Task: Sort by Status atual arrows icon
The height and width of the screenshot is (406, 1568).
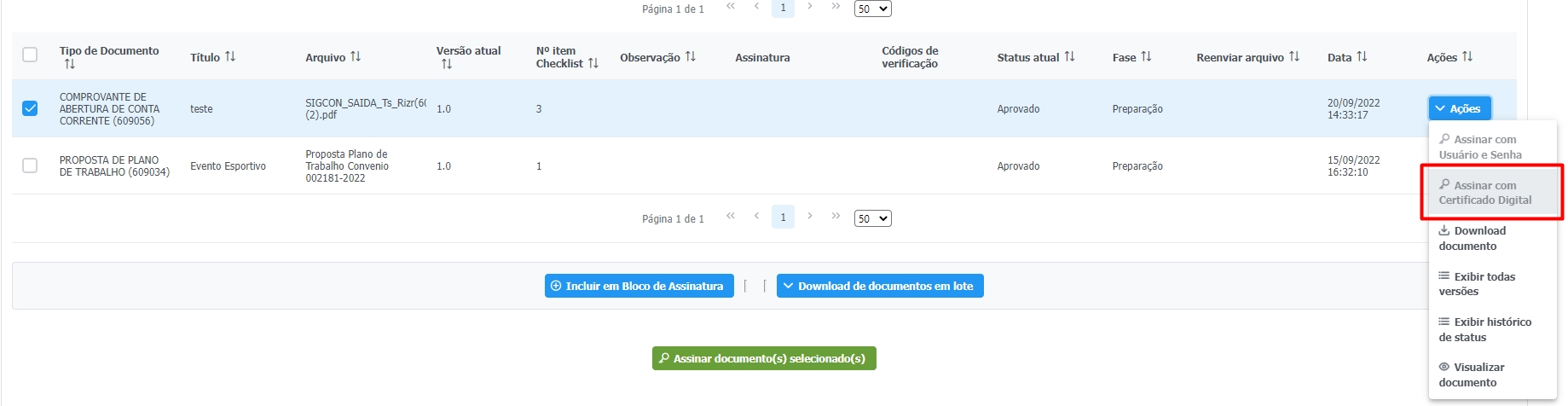Action: pos(1069,57)
